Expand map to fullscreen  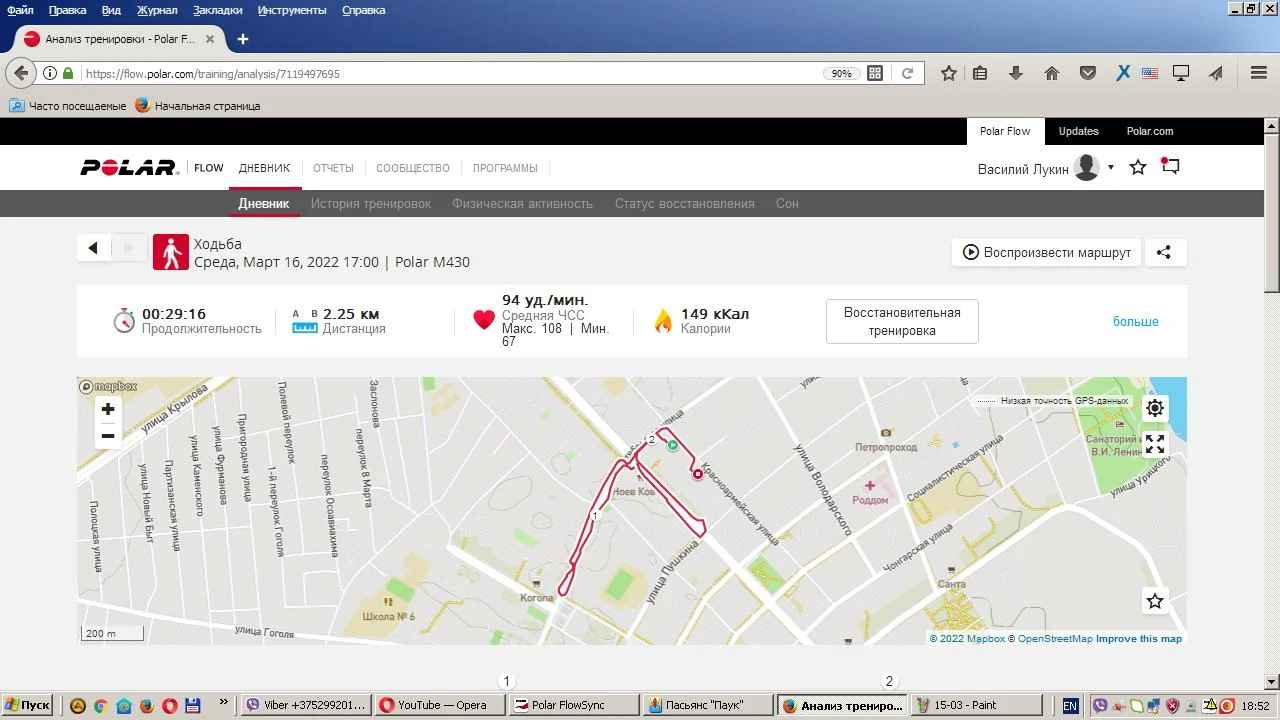1155,444
